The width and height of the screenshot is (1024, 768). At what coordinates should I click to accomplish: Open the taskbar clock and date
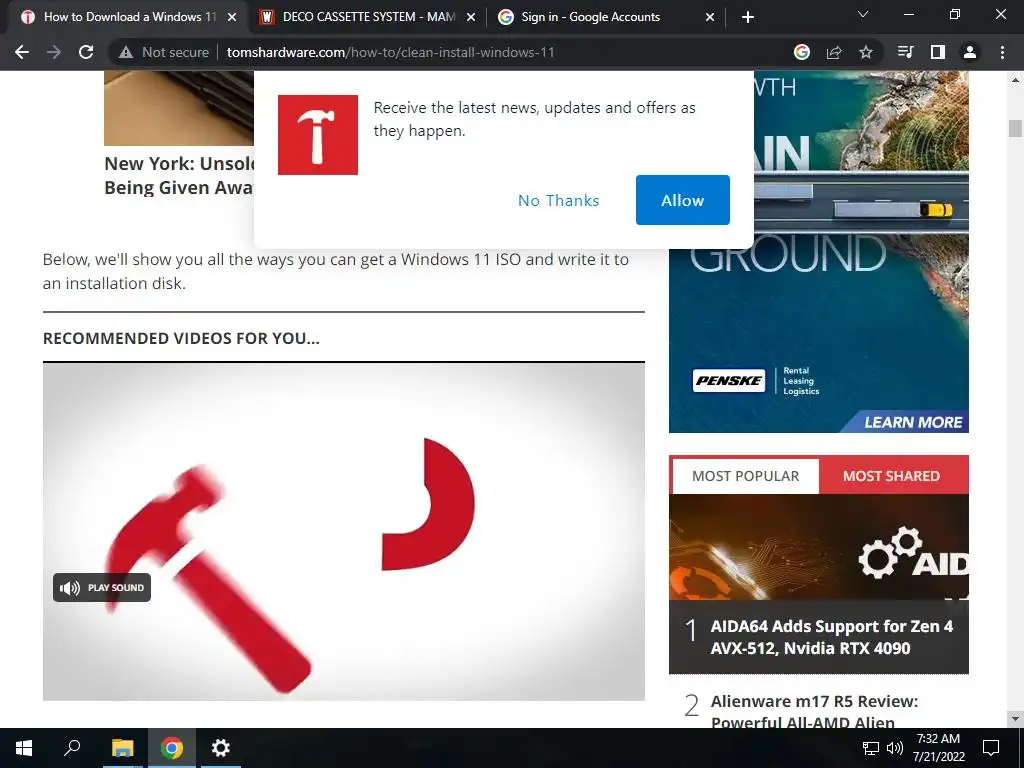pos(938,748)
